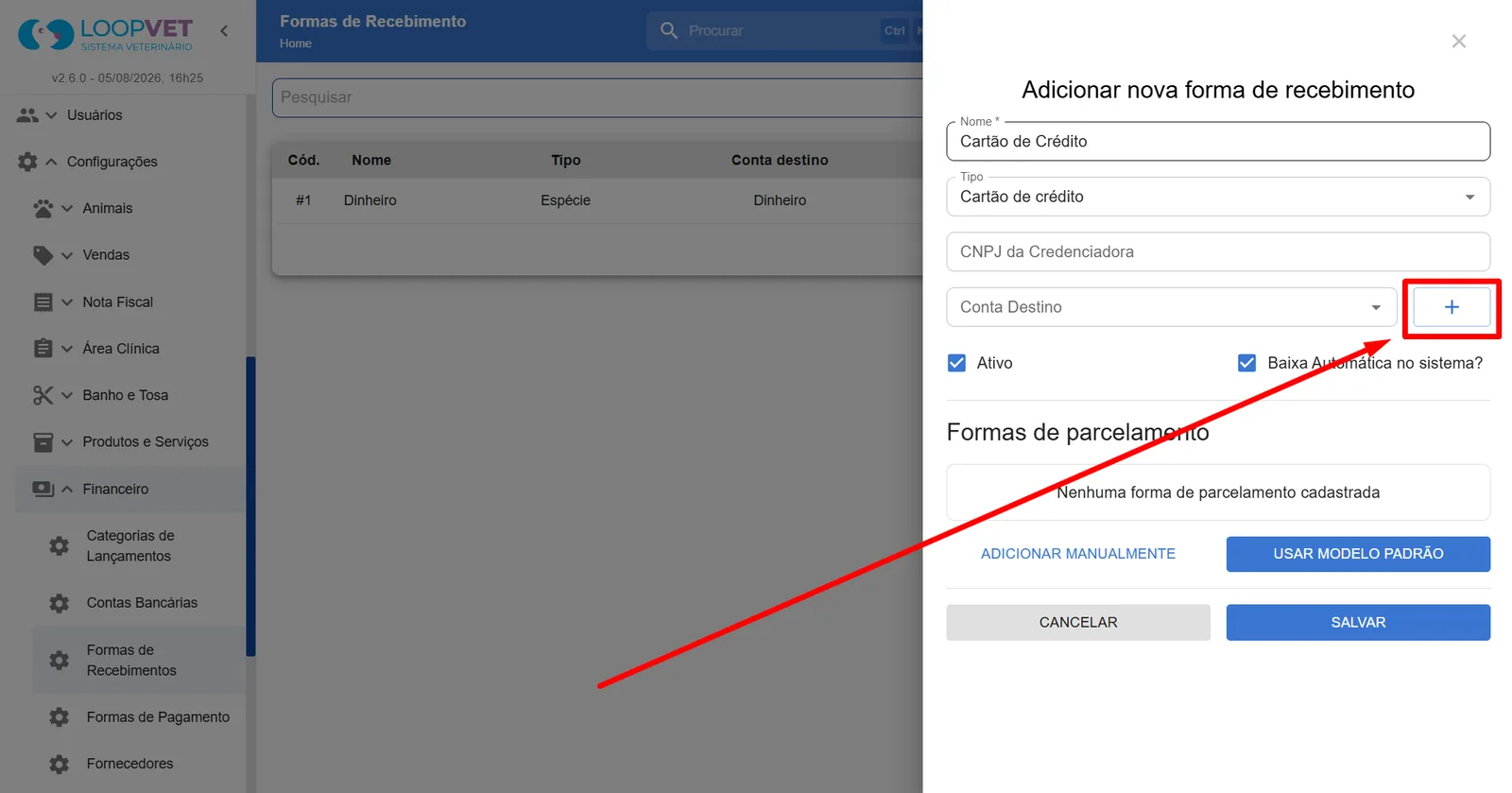Click the tag icon beside Vendas
This screenshot has width=1512, height=793.
[x=43, y=255]
